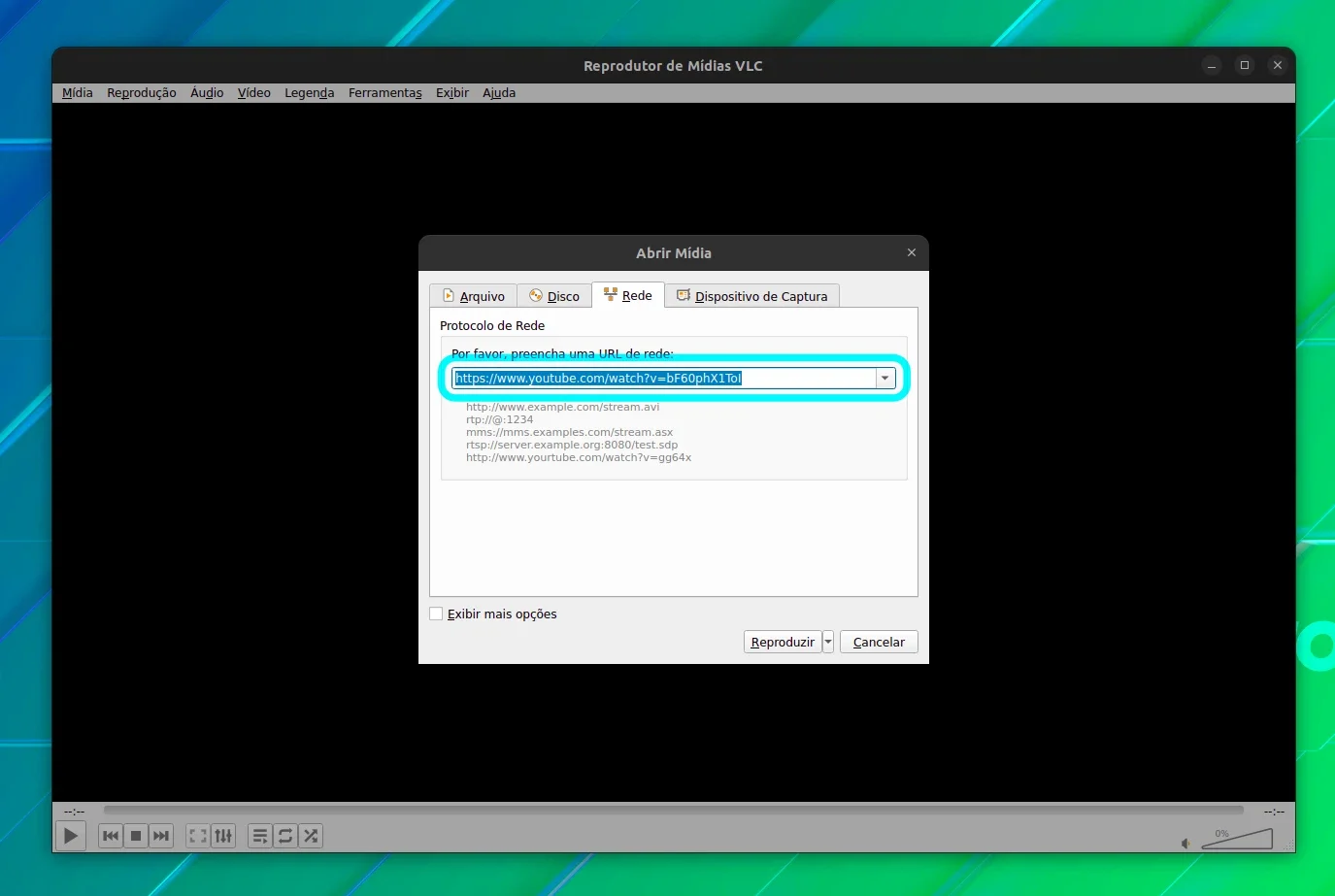The height and width of the screenshot is (896, 1335).
Task: Click example text http://www.example.com/stream.avi
Action: [x=562, y=407]
